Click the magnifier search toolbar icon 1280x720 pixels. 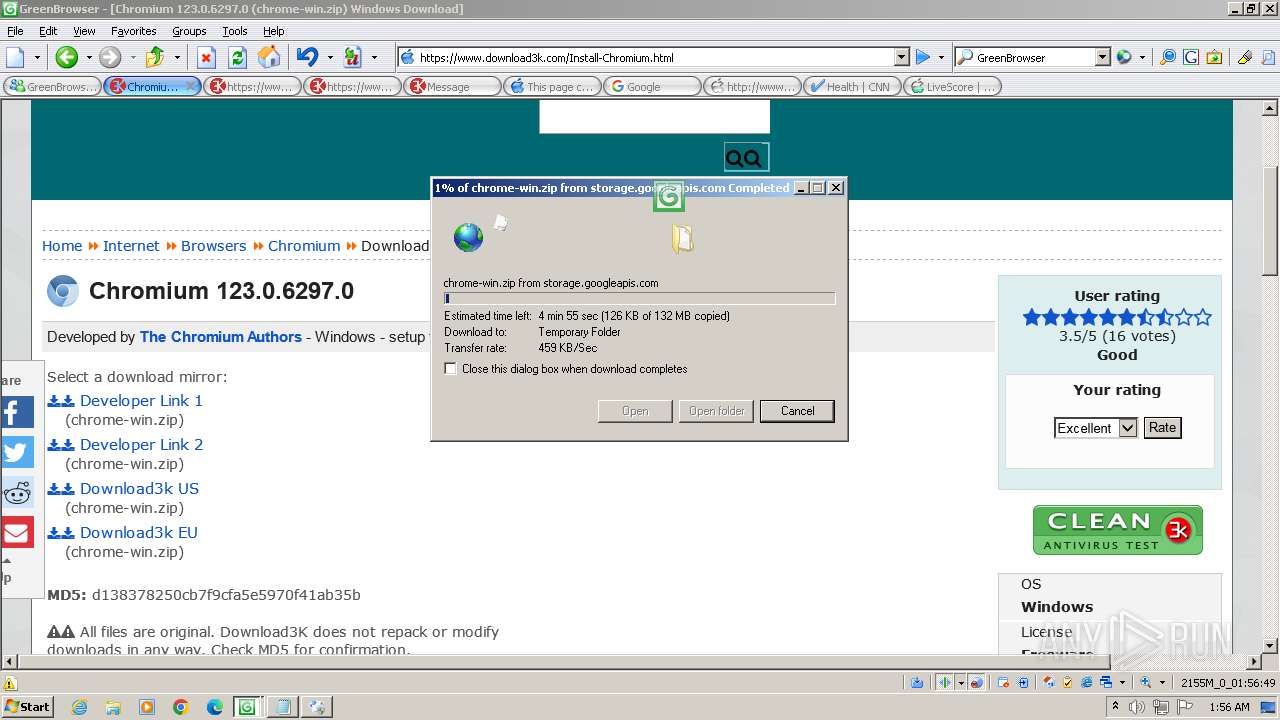coord(1167,57)
